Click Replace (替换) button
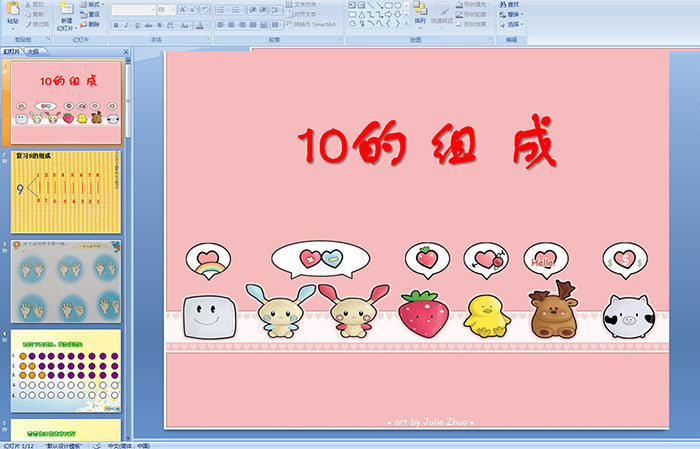 511,14
